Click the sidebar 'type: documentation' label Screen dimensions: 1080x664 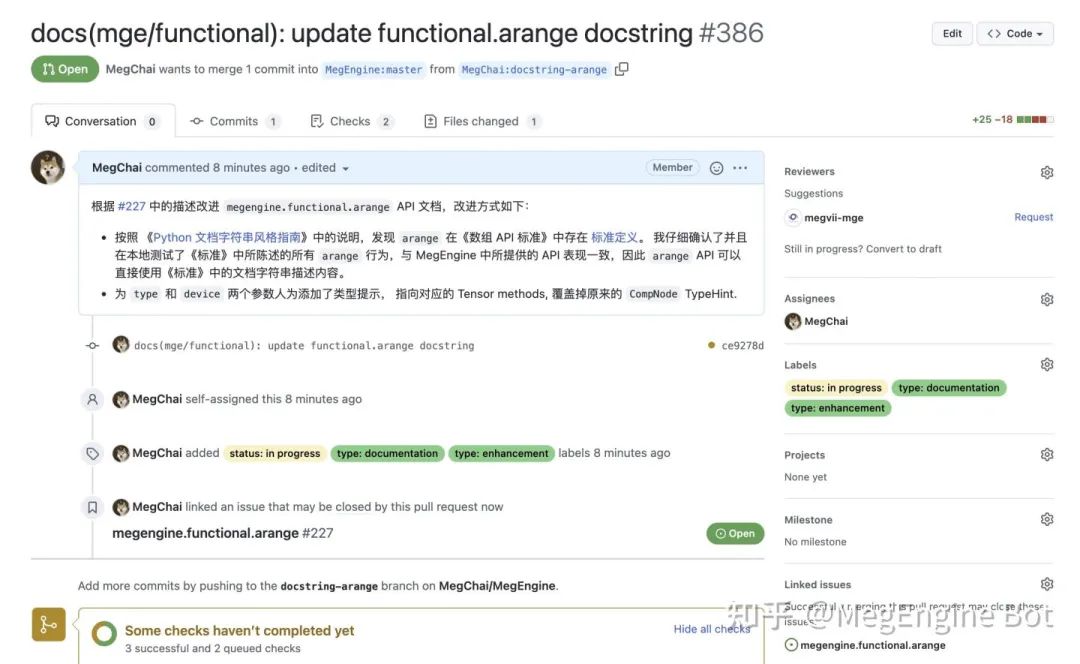click(948, 388)
